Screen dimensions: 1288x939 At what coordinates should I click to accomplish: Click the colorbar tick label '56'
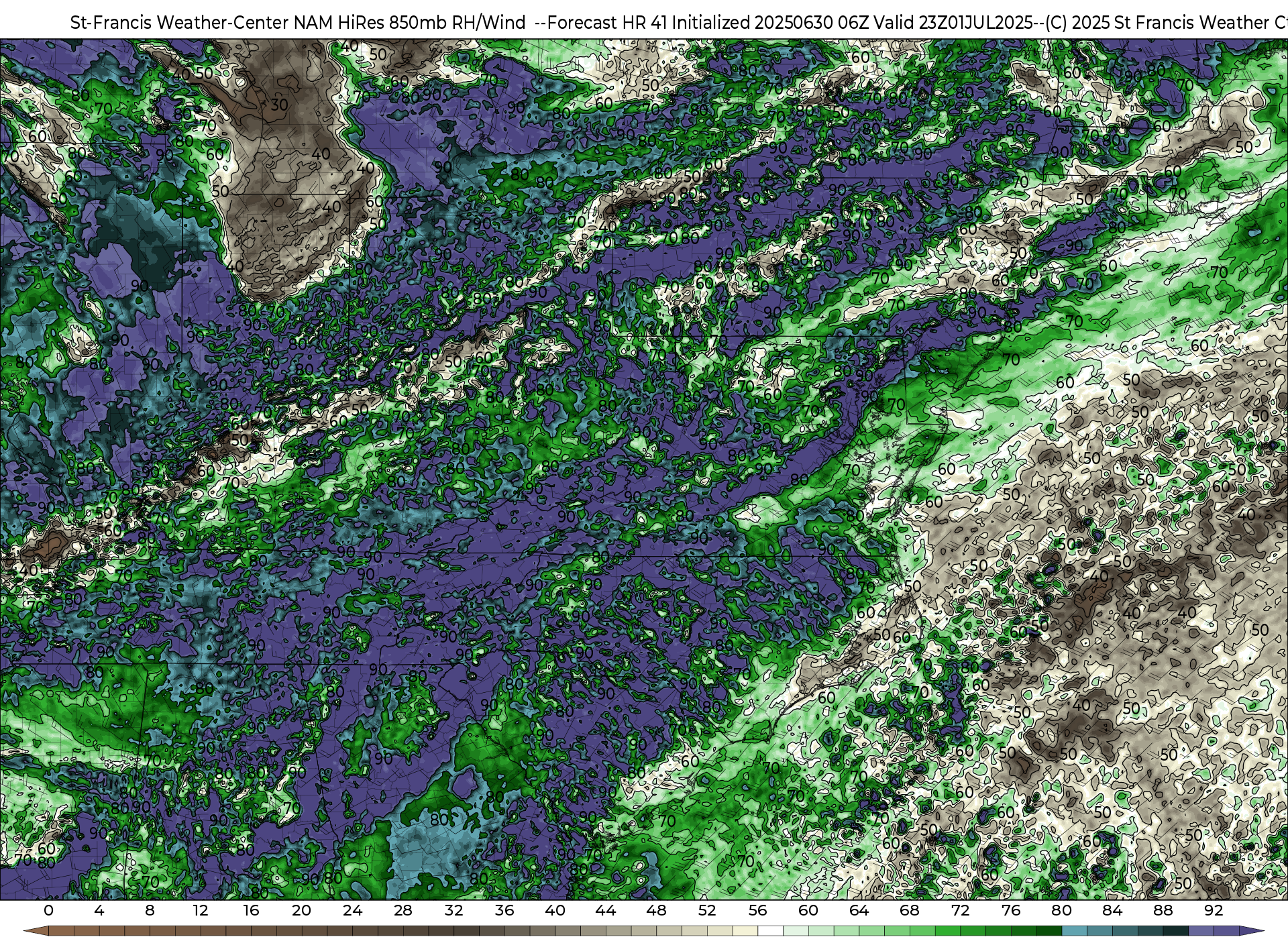[x=757, y=910]
